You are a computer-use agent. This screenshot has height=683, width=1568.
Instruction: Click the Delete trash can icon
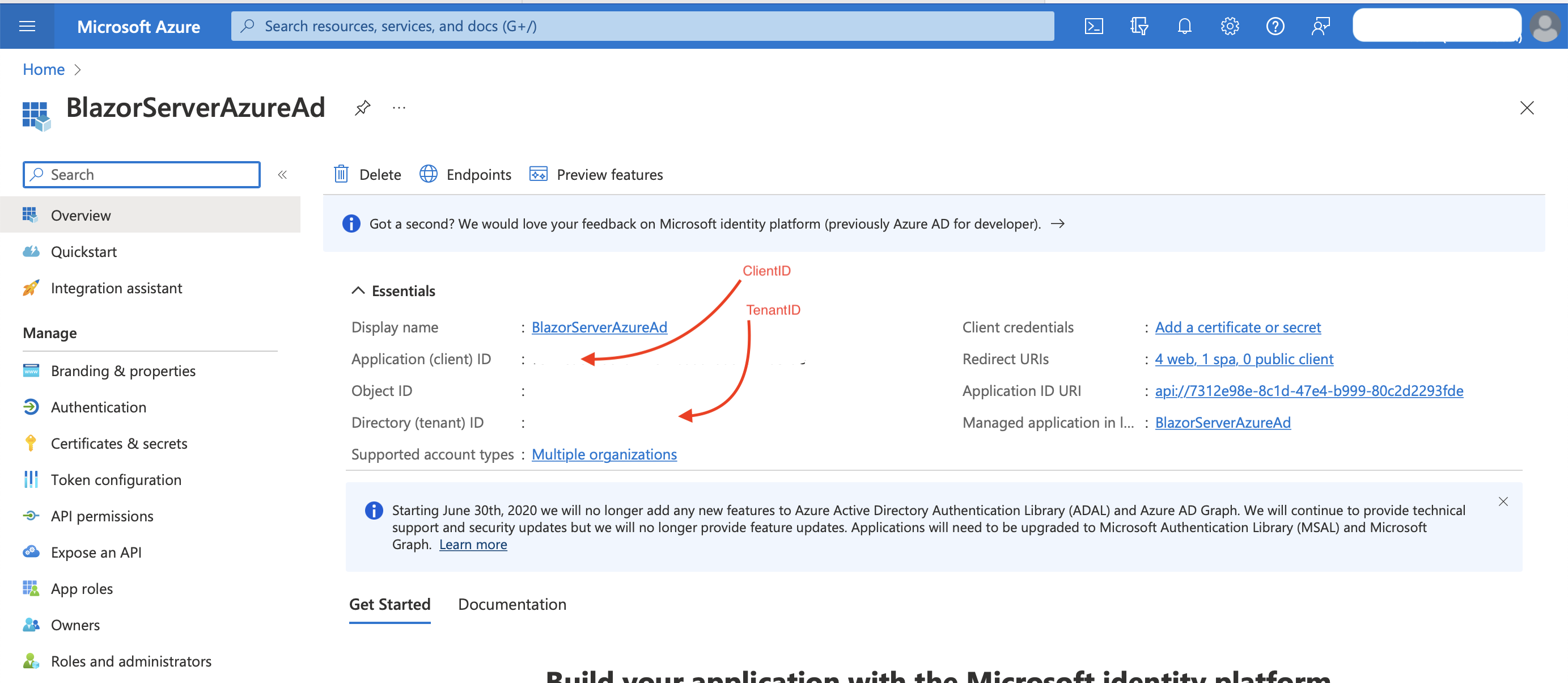pos(341,174)
